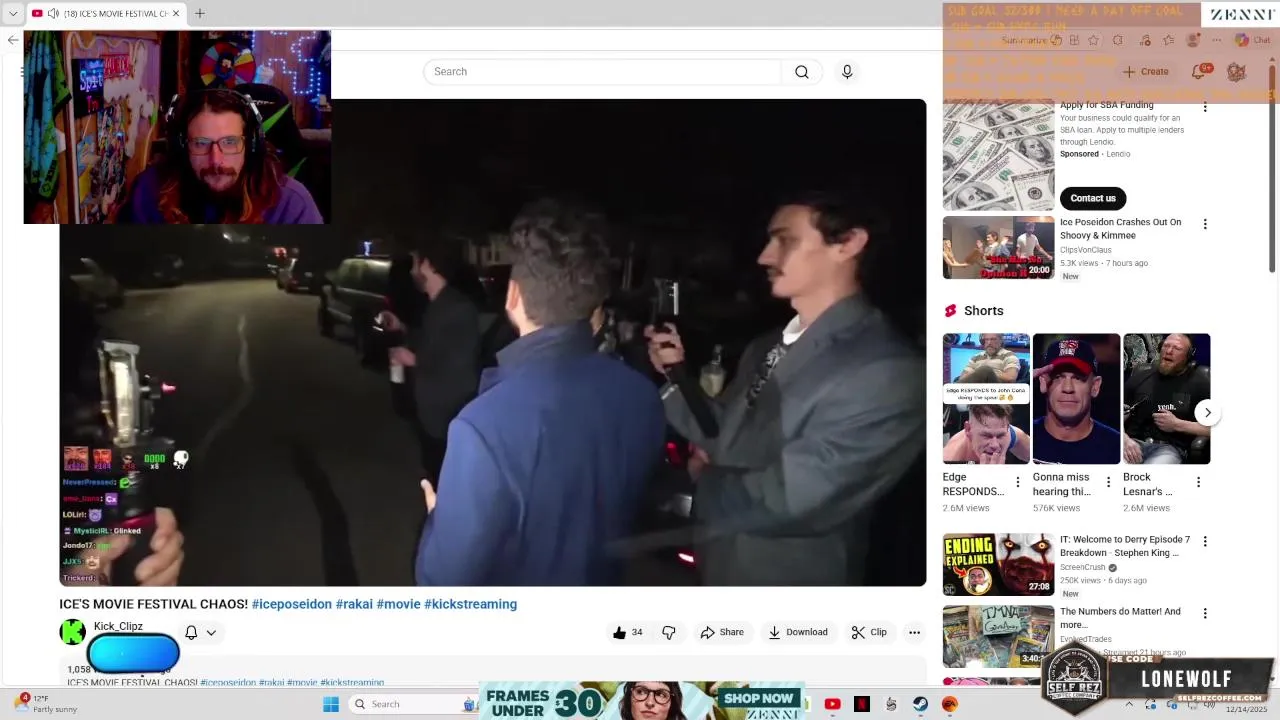
Task: Open the YouTube icon on the taskbar
Action: (832, 704)
